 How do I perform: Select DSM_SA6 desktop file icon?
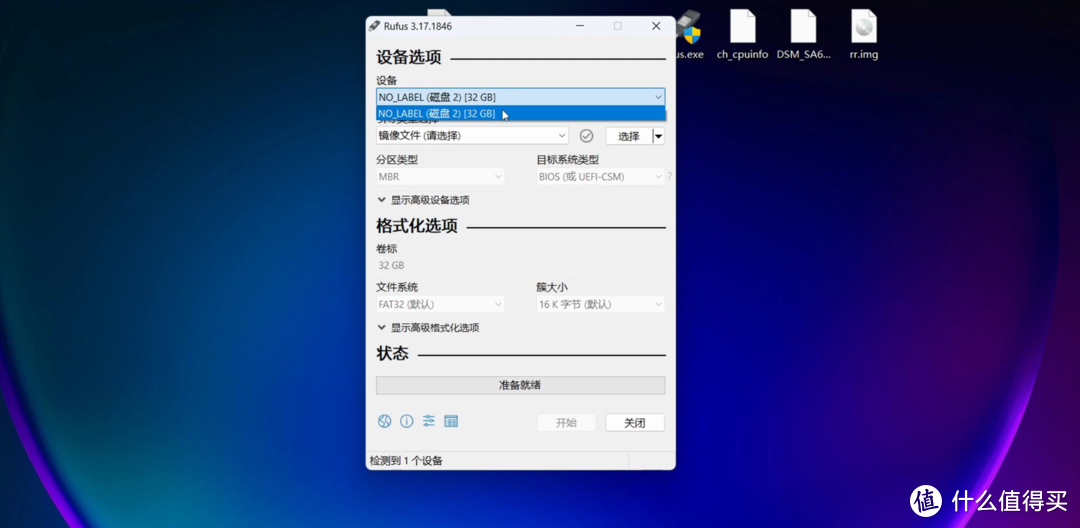(x=804, y=34)
